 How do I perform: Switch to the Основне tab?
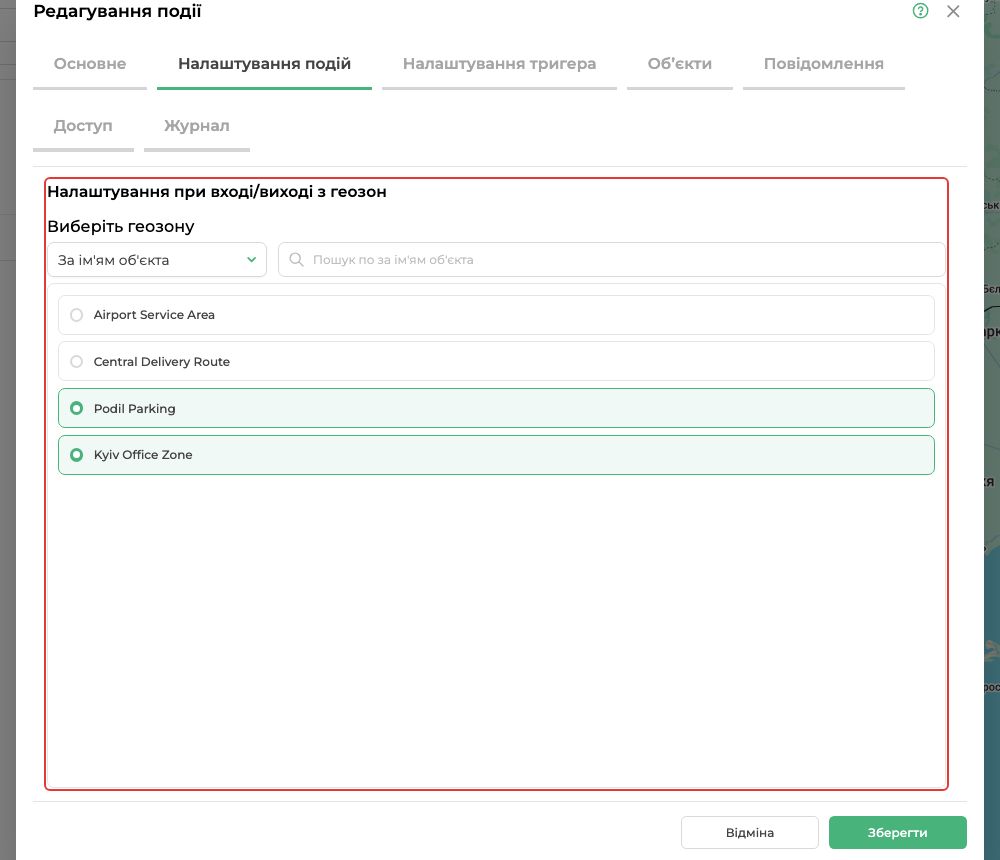90,64
